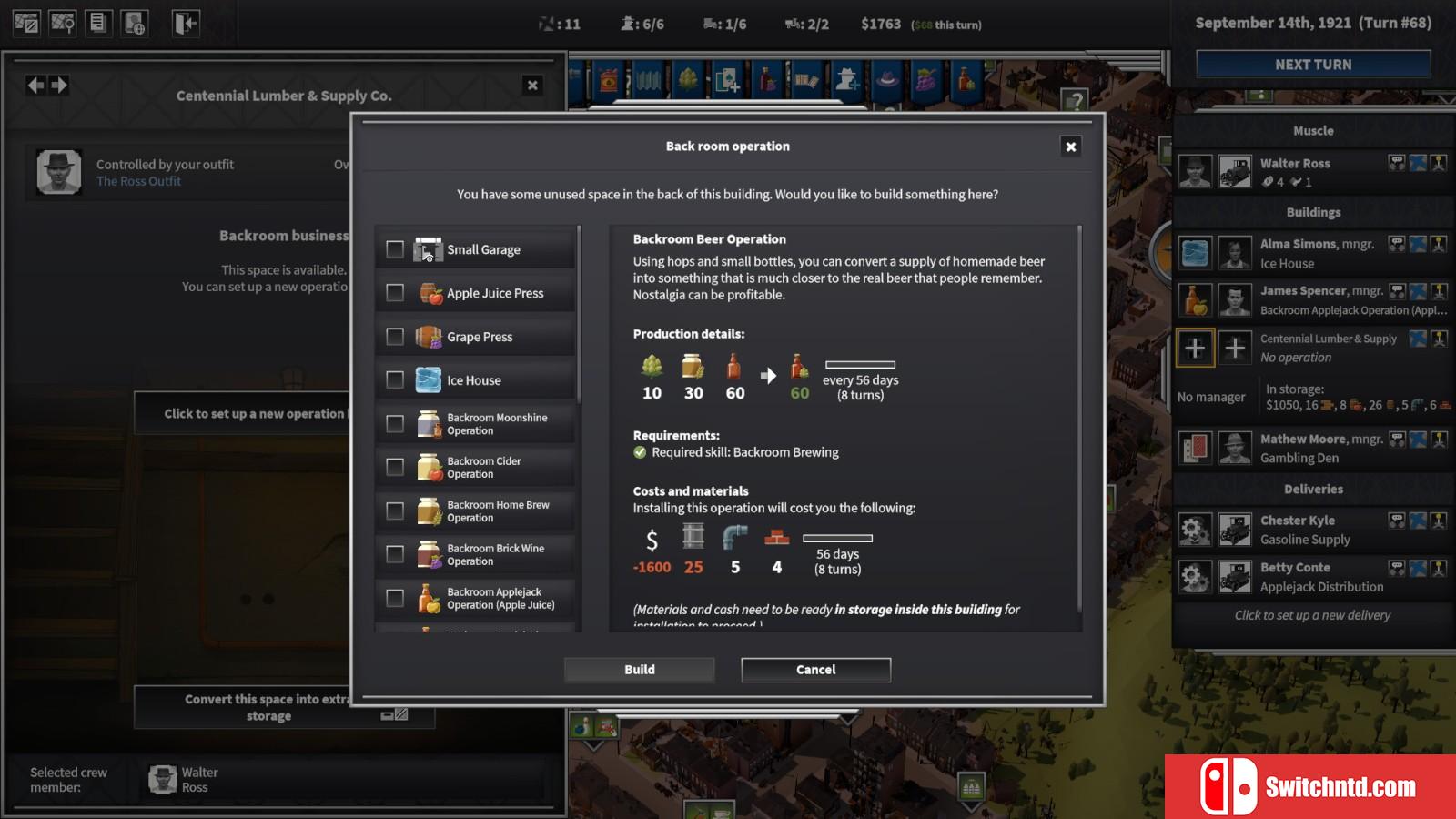Click the Muscle section header
Viewport: 1456px width, 819px height.
(1313, 131)
